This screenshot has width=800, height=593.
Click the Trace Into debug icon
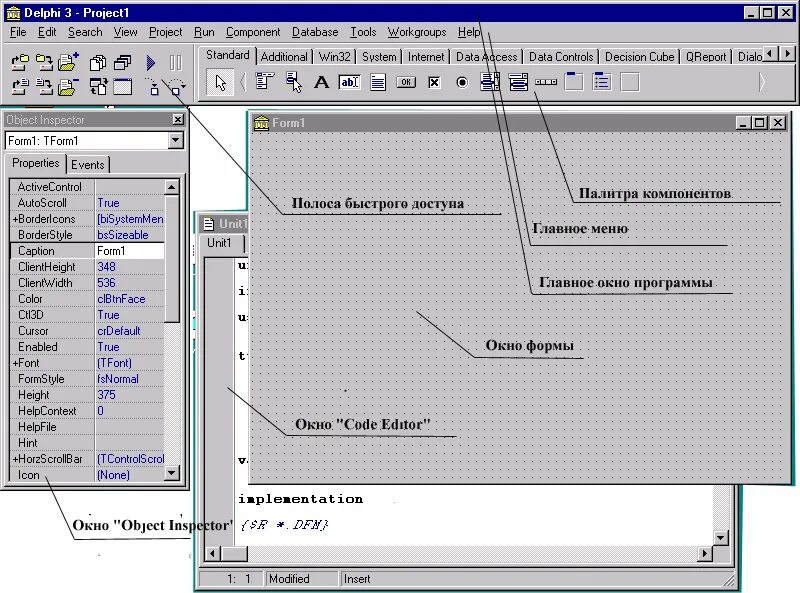[152, 87]
